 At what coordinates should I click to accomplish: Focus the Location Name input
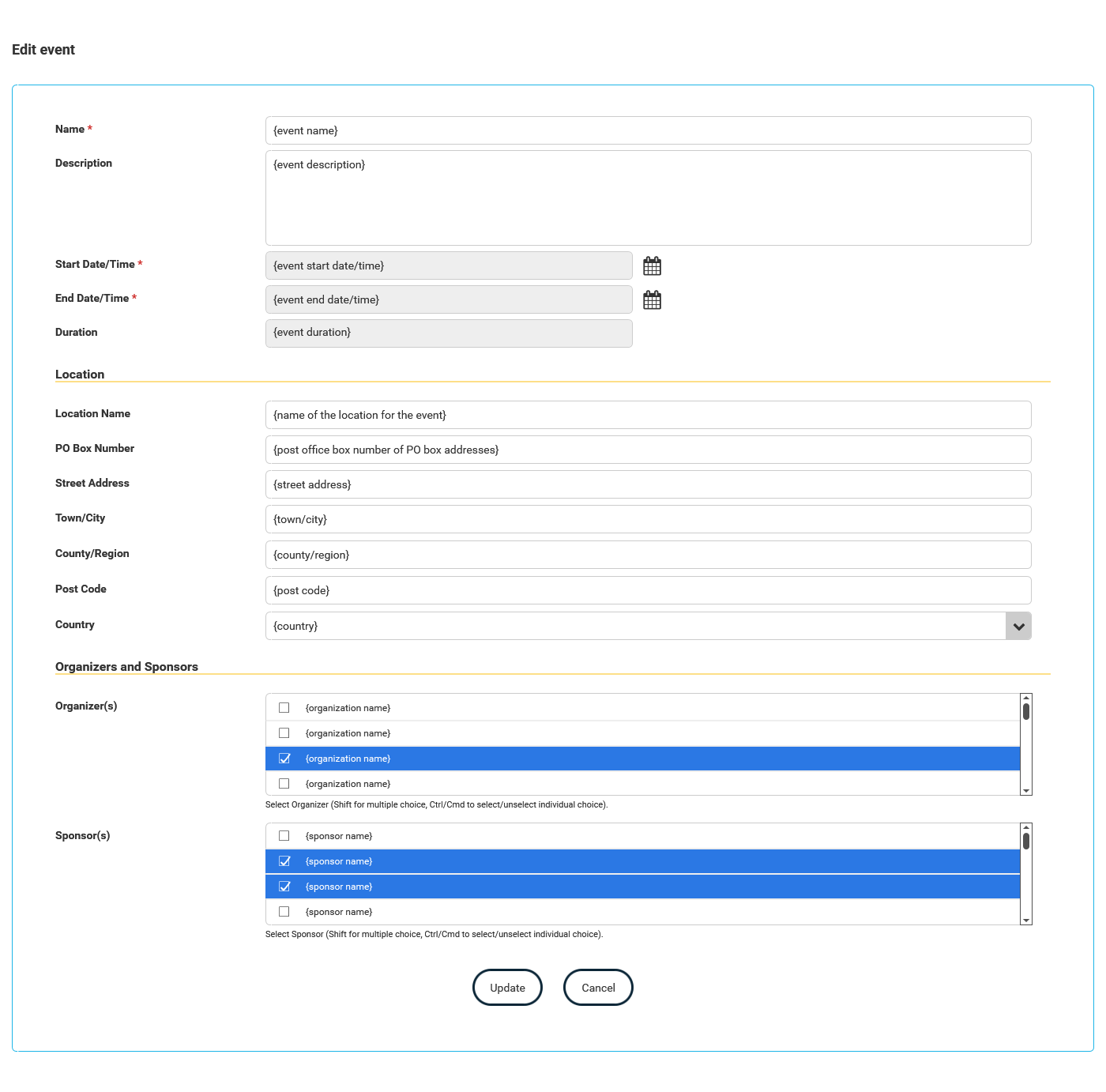click(x=649, y=415)
